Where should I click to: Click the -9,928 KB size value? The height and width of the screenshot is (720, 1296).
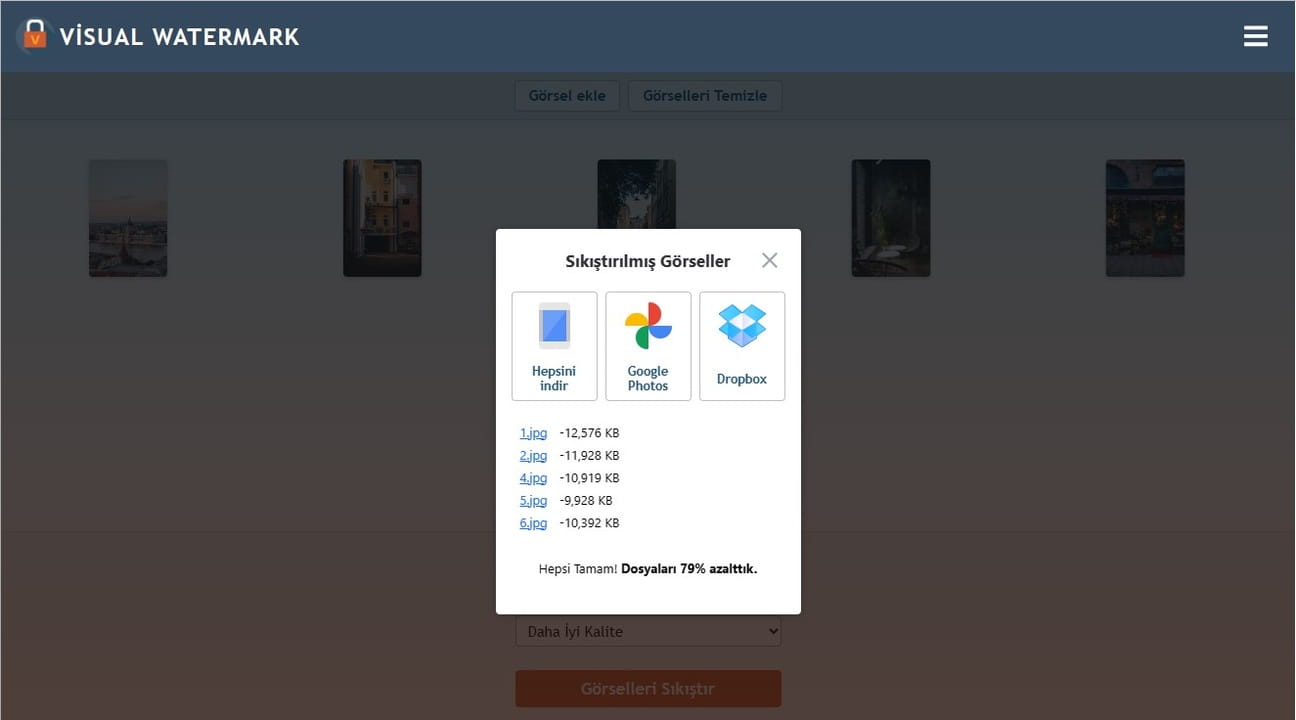tap(586, 501)
